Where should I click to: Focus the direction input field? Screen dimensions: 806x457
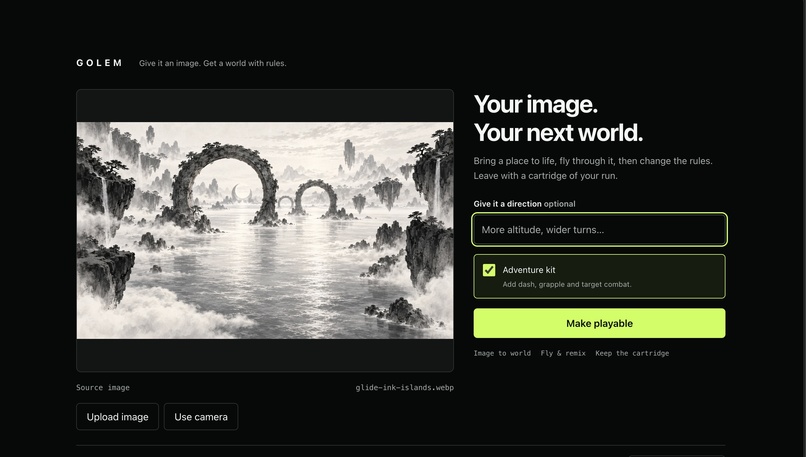599,229
